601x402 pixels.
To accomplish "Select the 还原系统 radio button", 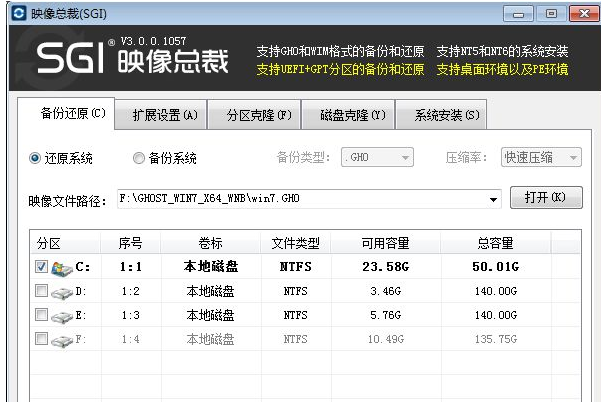I will (x=35, y=158).
